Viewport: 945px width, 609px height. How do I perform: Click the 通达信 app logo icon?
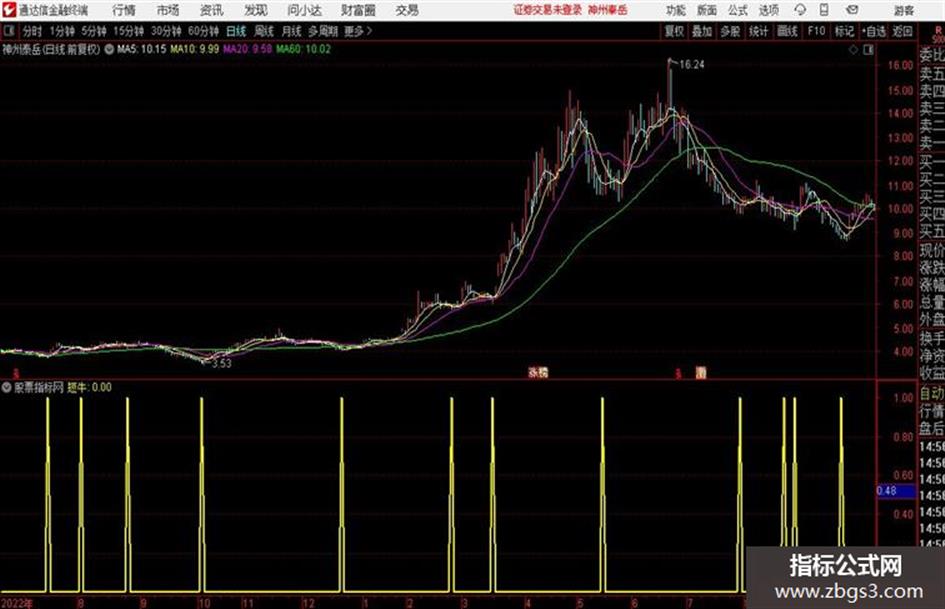tap(9, 10)
